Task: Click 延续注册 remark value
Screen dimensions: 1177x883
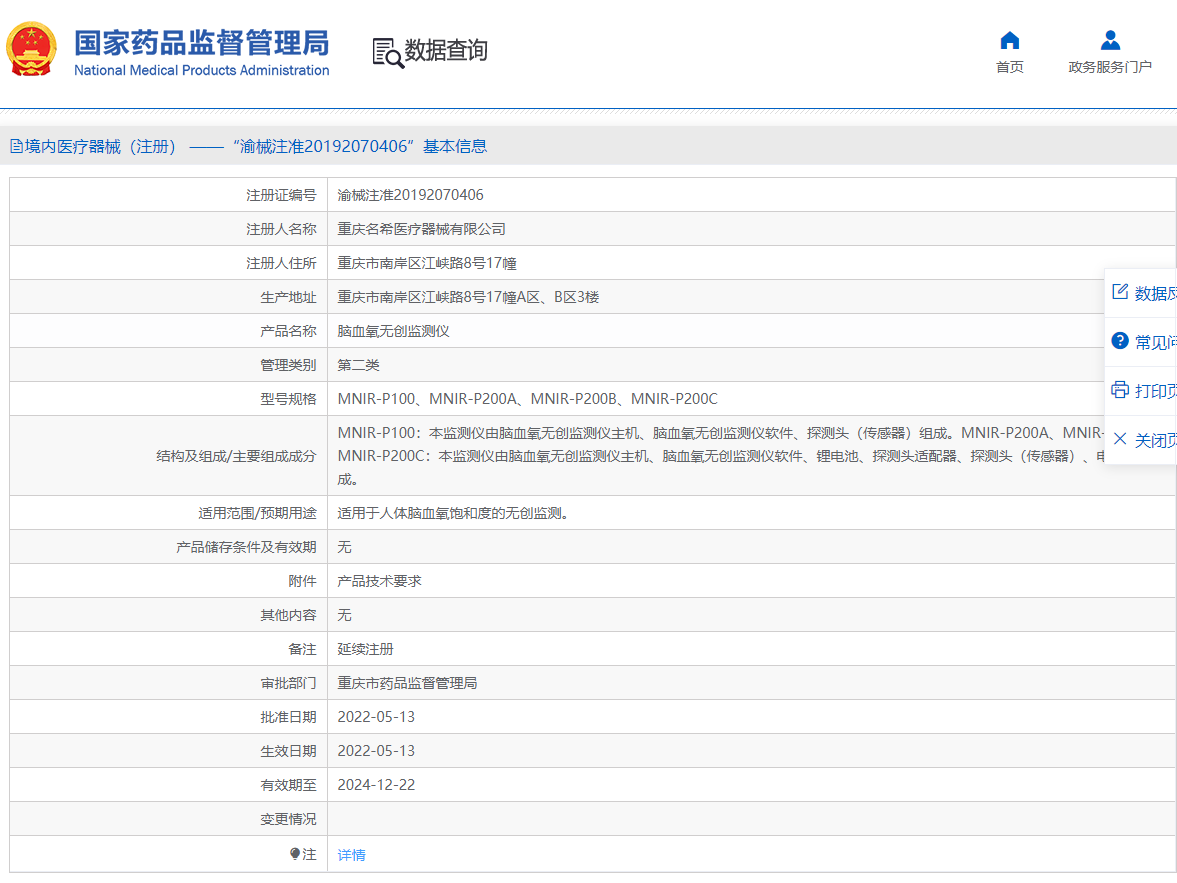Action: (x=365, y=649)
